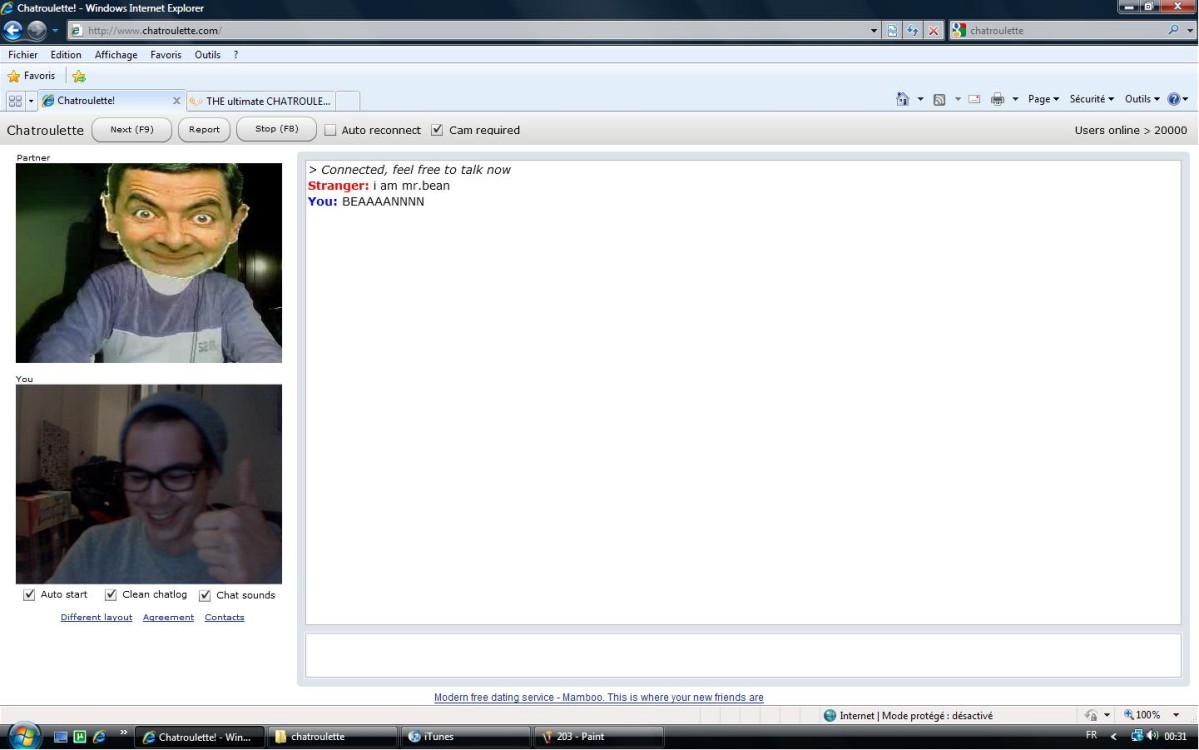This screenshot has height=750, width=1199.
Task: Close the Chatroulette! tab with its X
Action: click(177, 101)
